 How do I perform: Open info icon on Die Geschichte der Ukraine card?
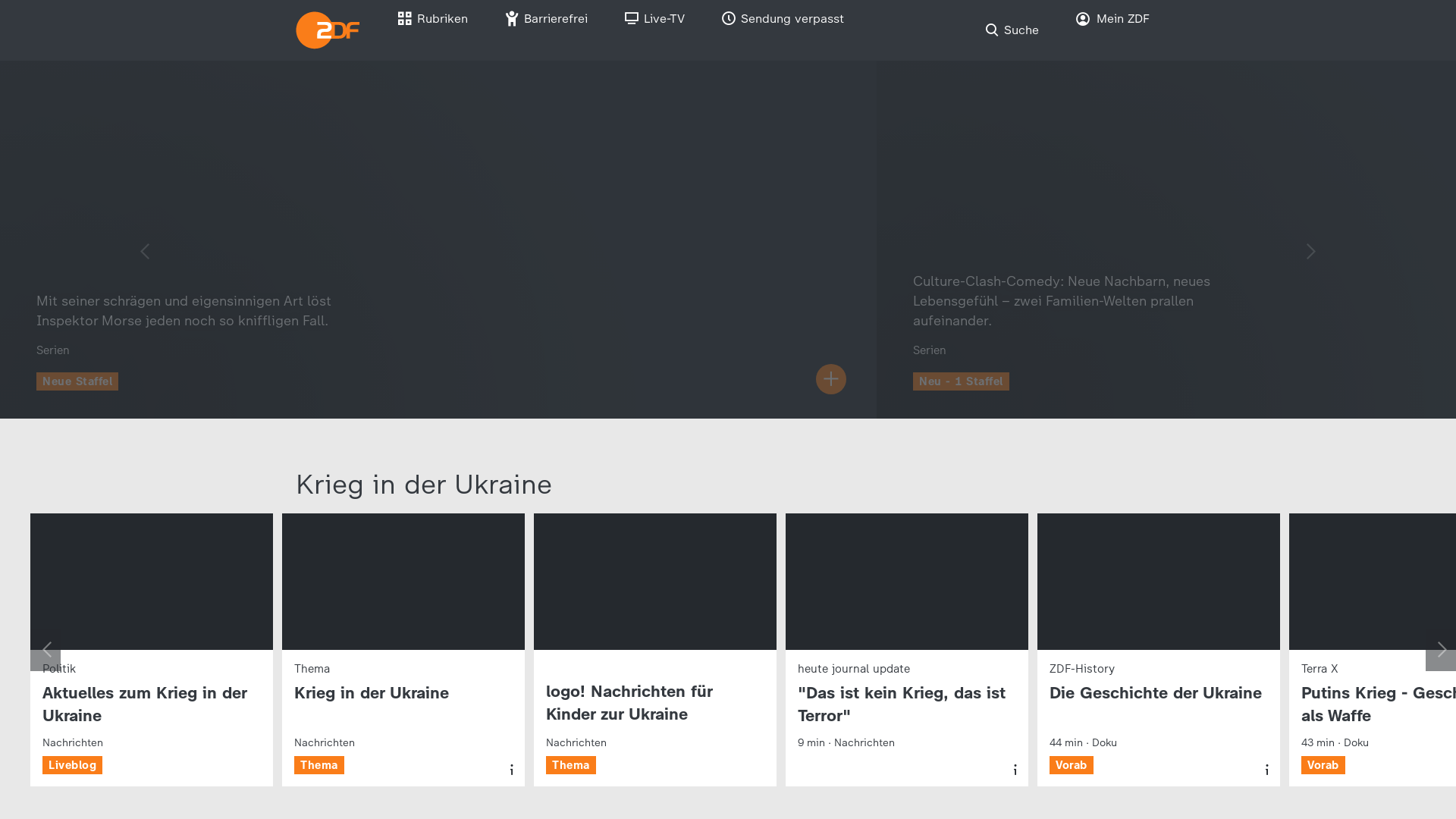pos(1267,770)
